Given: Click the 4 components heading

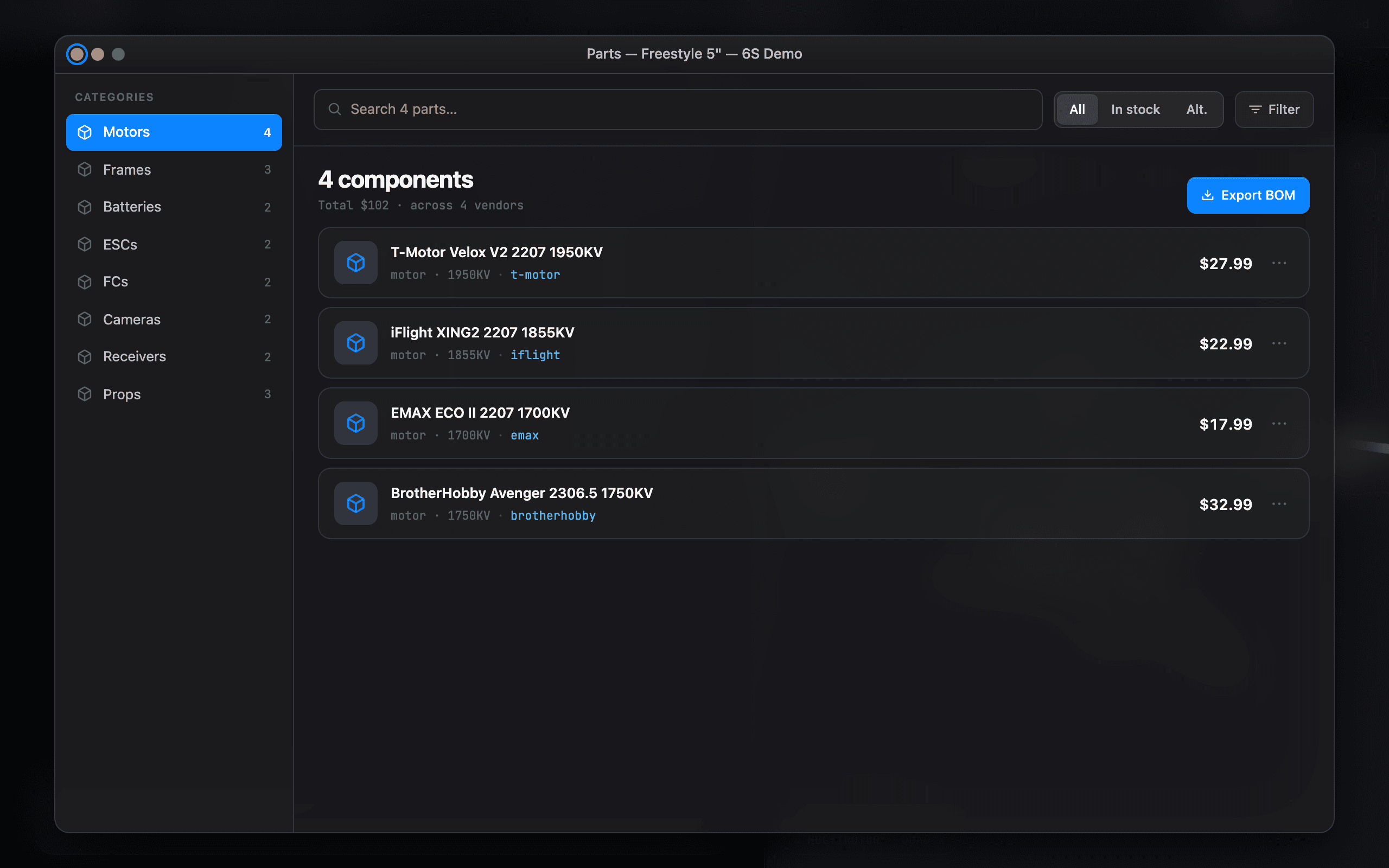Looking at the screenshot, I should point(396,180).
